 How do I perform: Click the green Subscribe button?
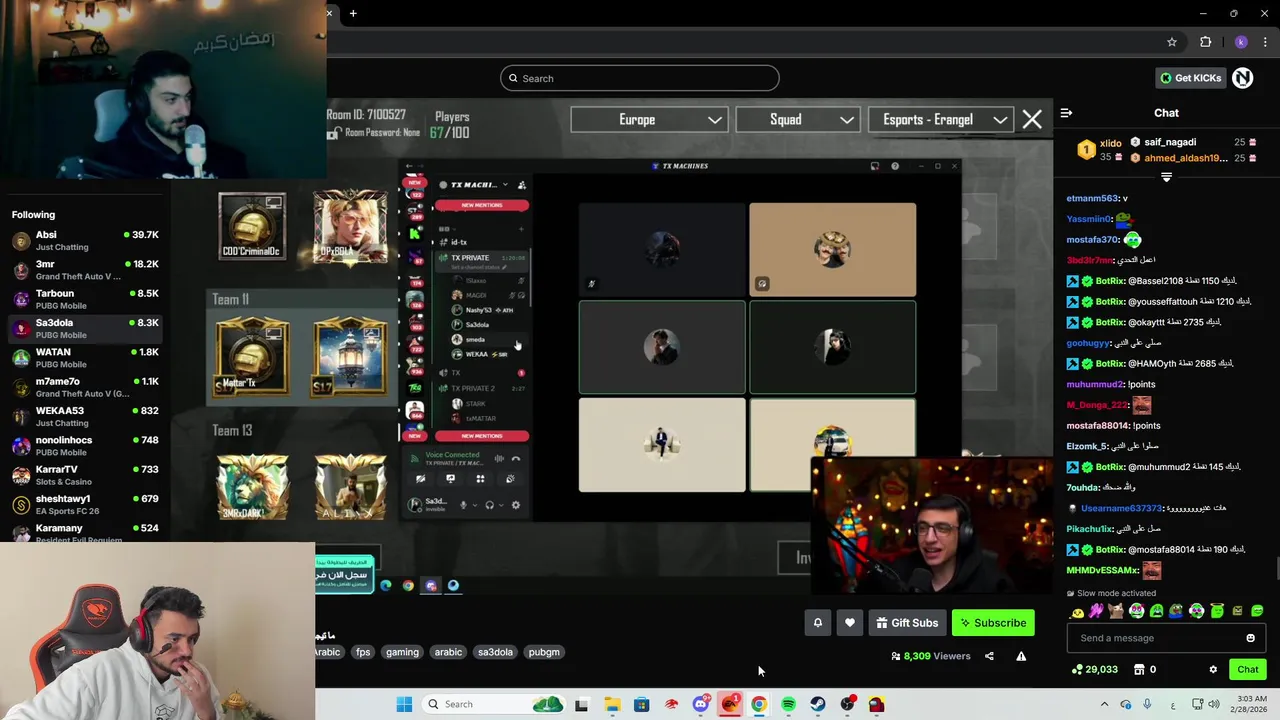[993, 623]
